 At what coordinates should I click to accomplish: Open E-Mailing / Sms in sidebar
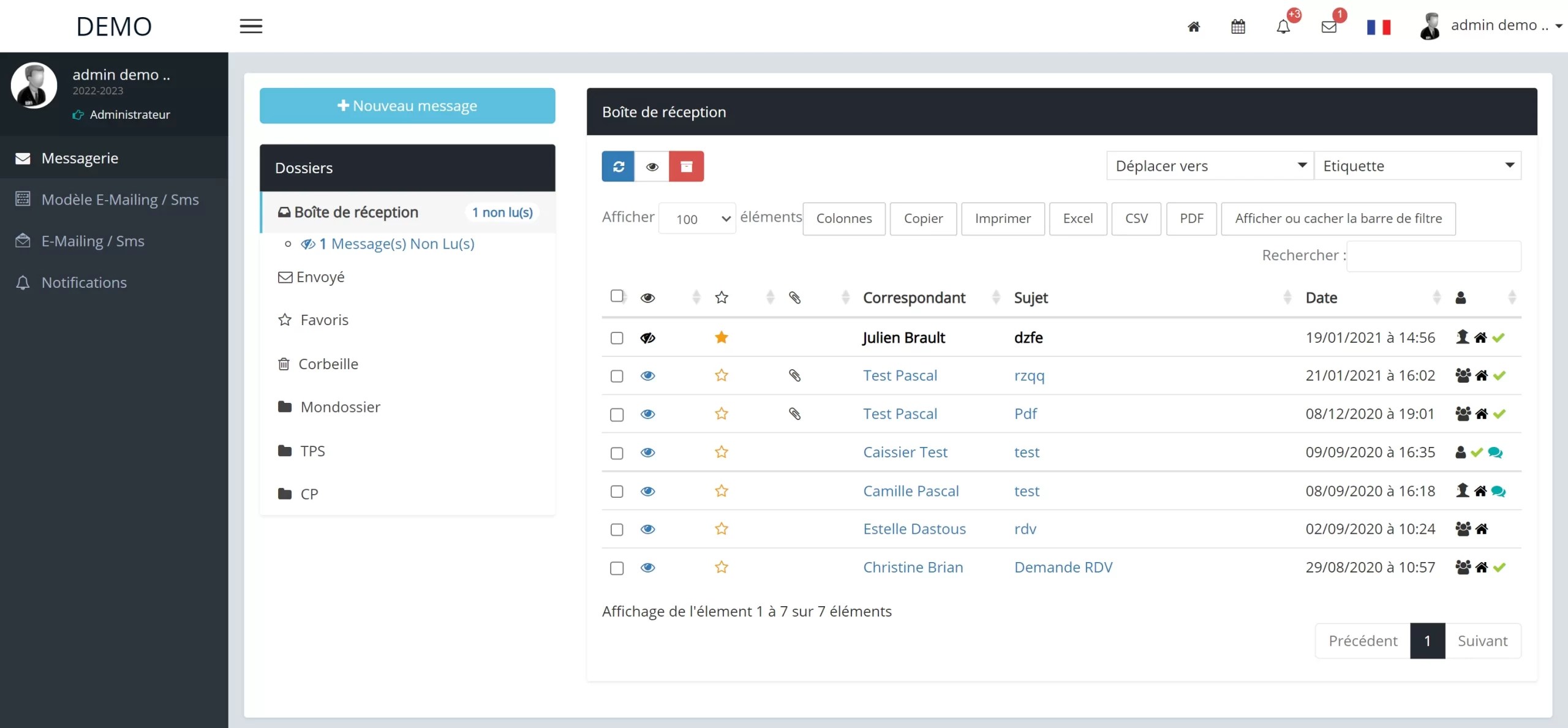point(93,241)
